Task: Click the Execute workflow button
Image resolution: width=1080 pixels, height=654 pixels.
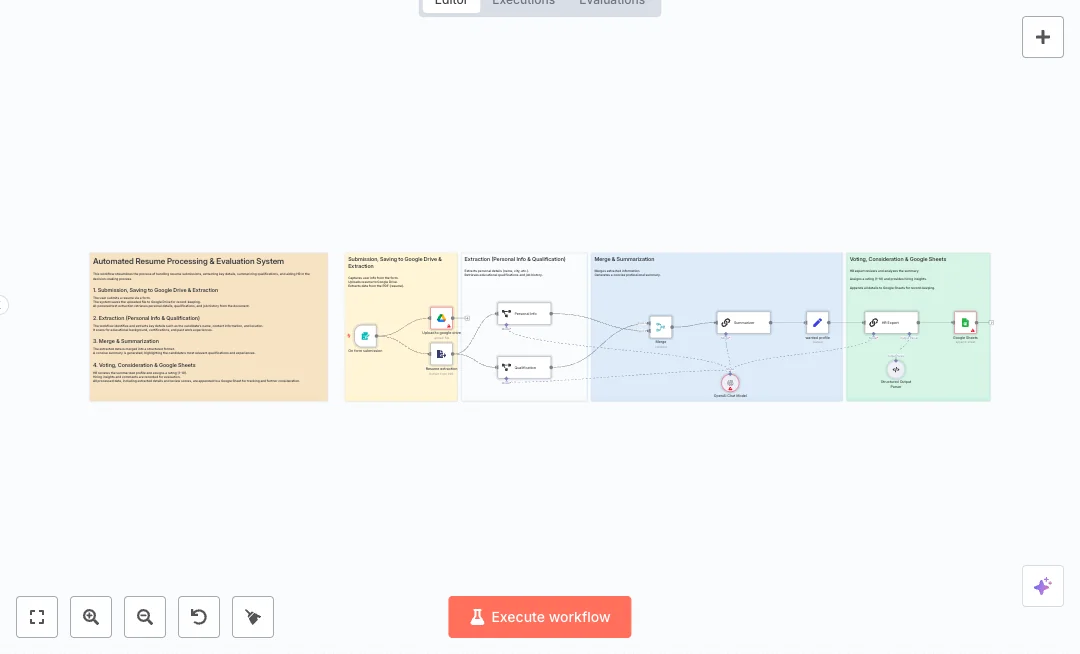Action: (x=539, y=617)
